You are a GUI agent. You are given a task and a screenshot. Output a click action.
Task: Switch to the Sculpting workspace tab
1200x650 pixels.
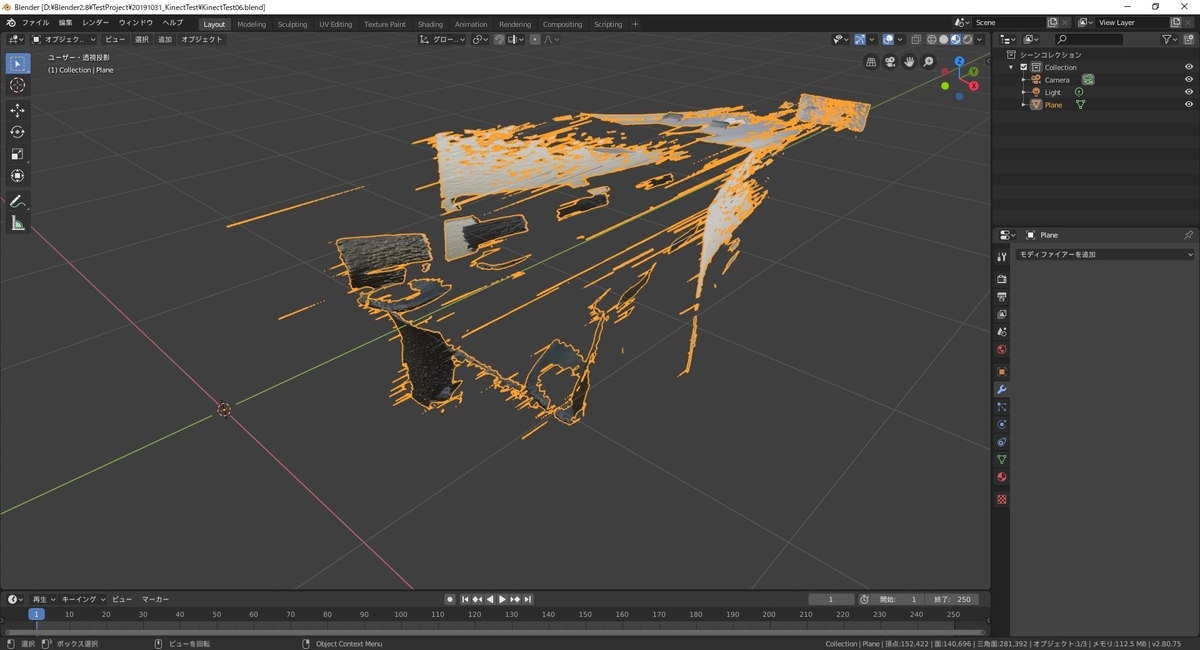(x=293, y=24)
